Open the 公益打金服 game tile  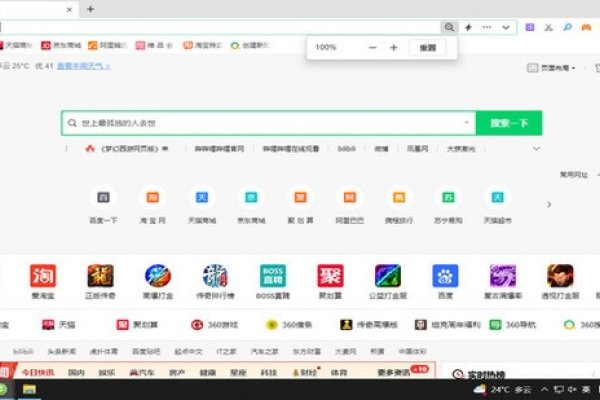(388, 276)
